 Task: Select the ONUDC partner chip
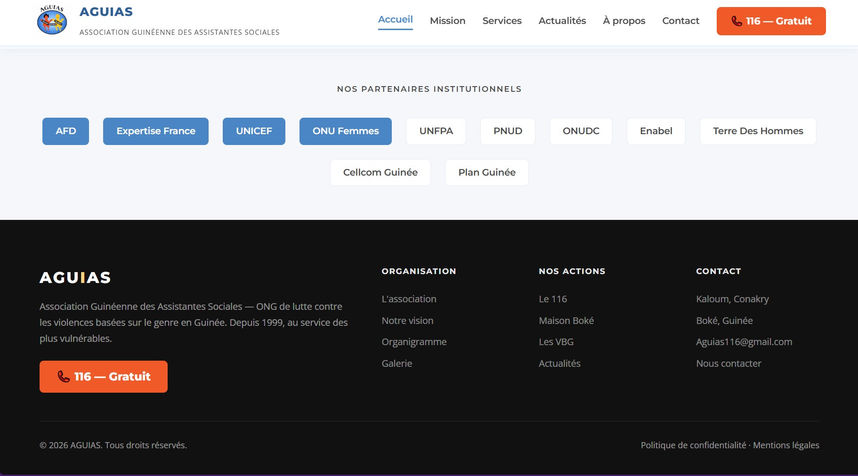tap(581, 131)
